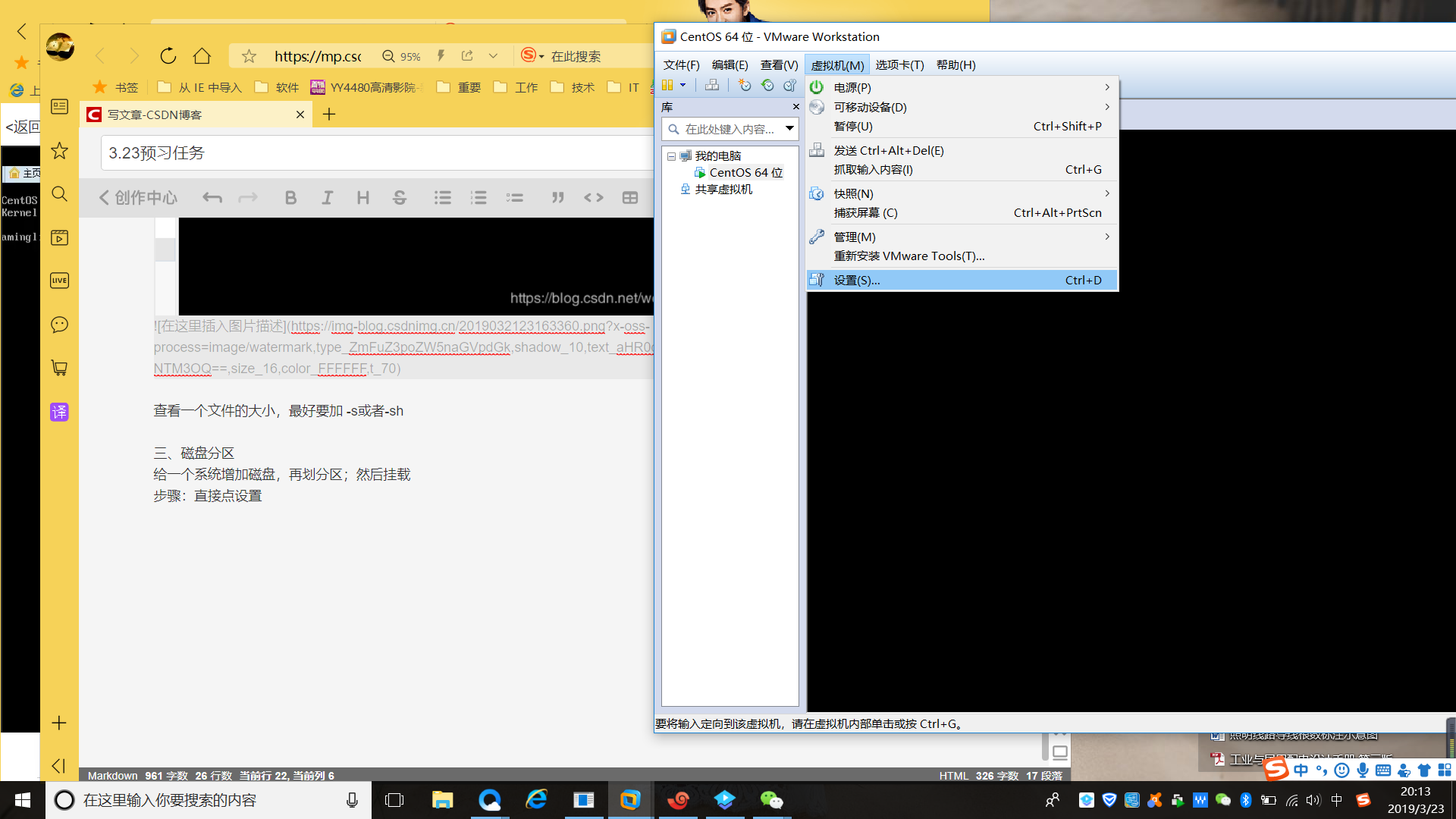Click the VMware pause/suspend toolbar icon
Screen dimensions: 1456x819
coord(667,85)
